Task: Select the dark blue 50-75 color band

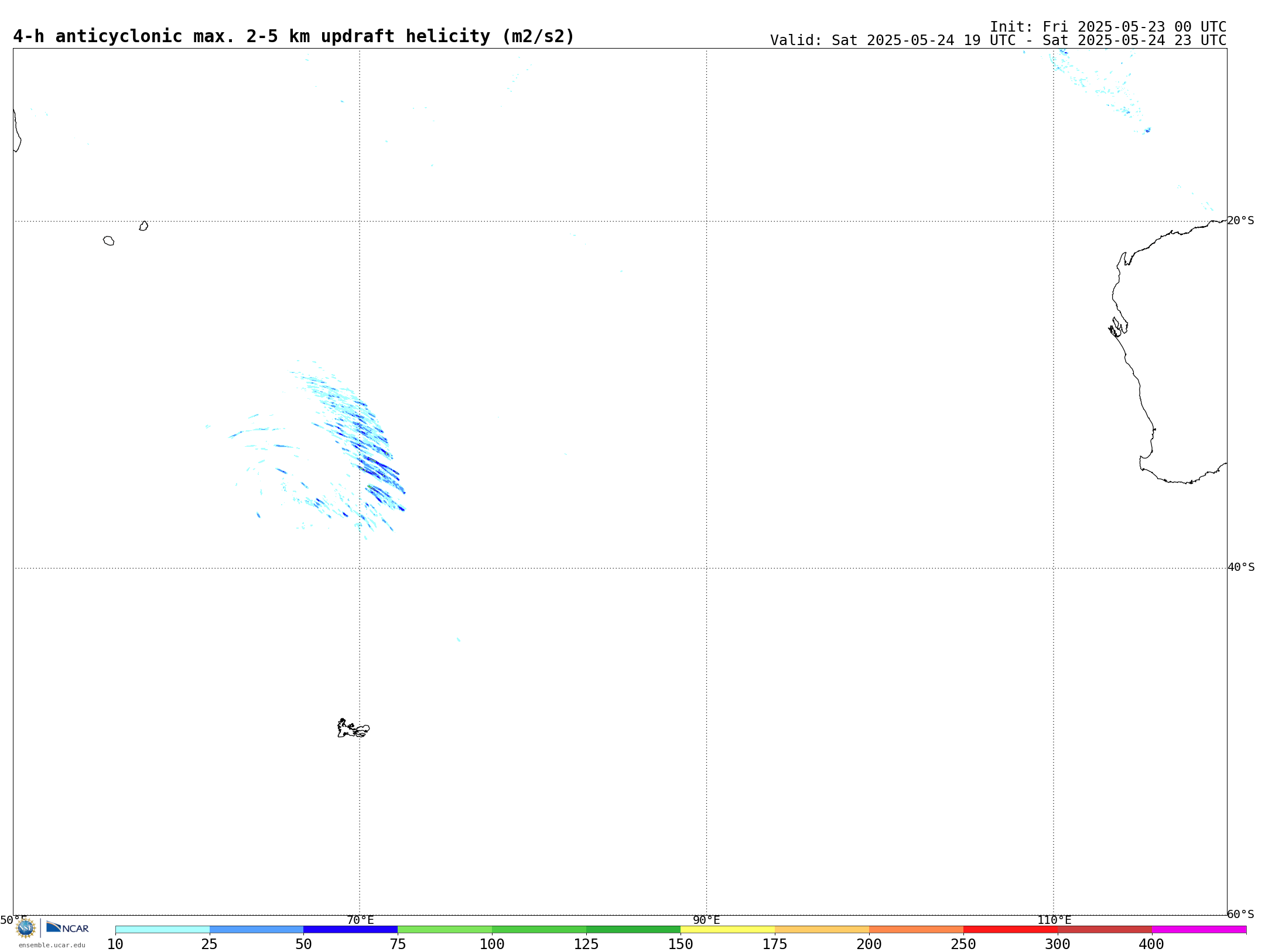Action: pos(351,929)
